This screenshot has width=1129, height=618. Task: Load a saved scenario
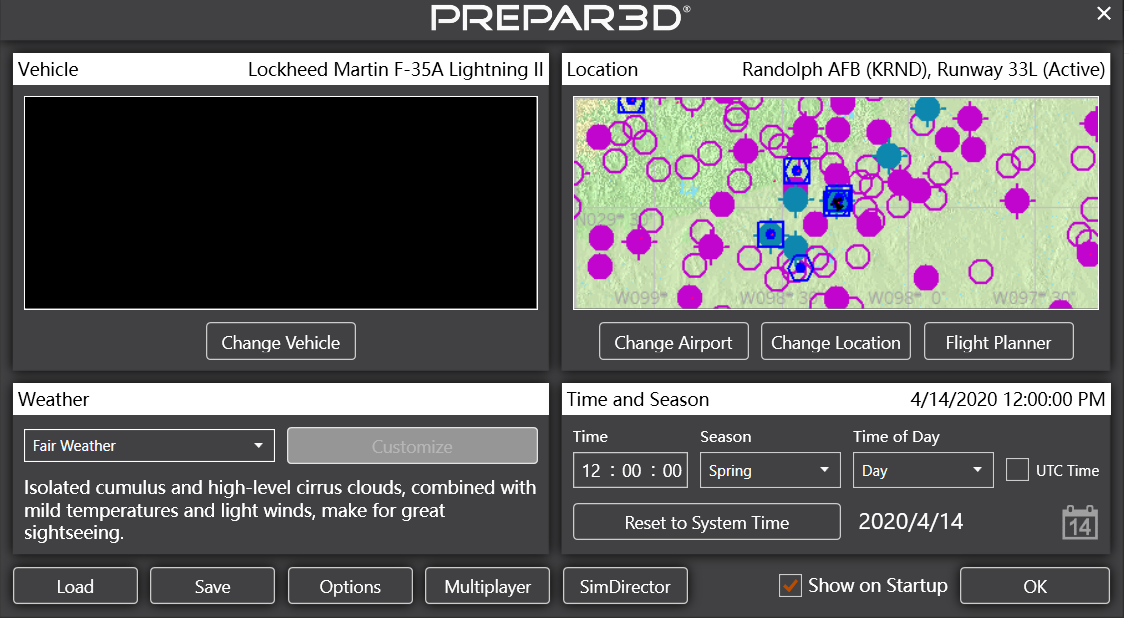tap(75, 587)
